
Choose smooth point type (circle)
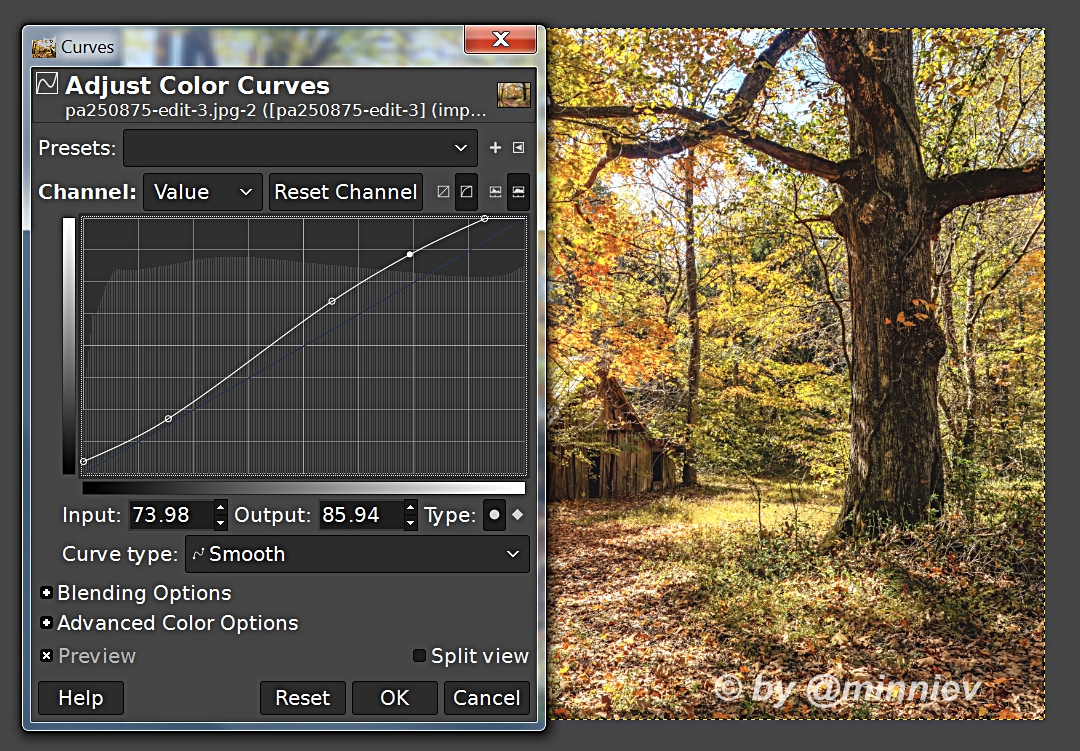pyautogui.click(x=494, y=516)
